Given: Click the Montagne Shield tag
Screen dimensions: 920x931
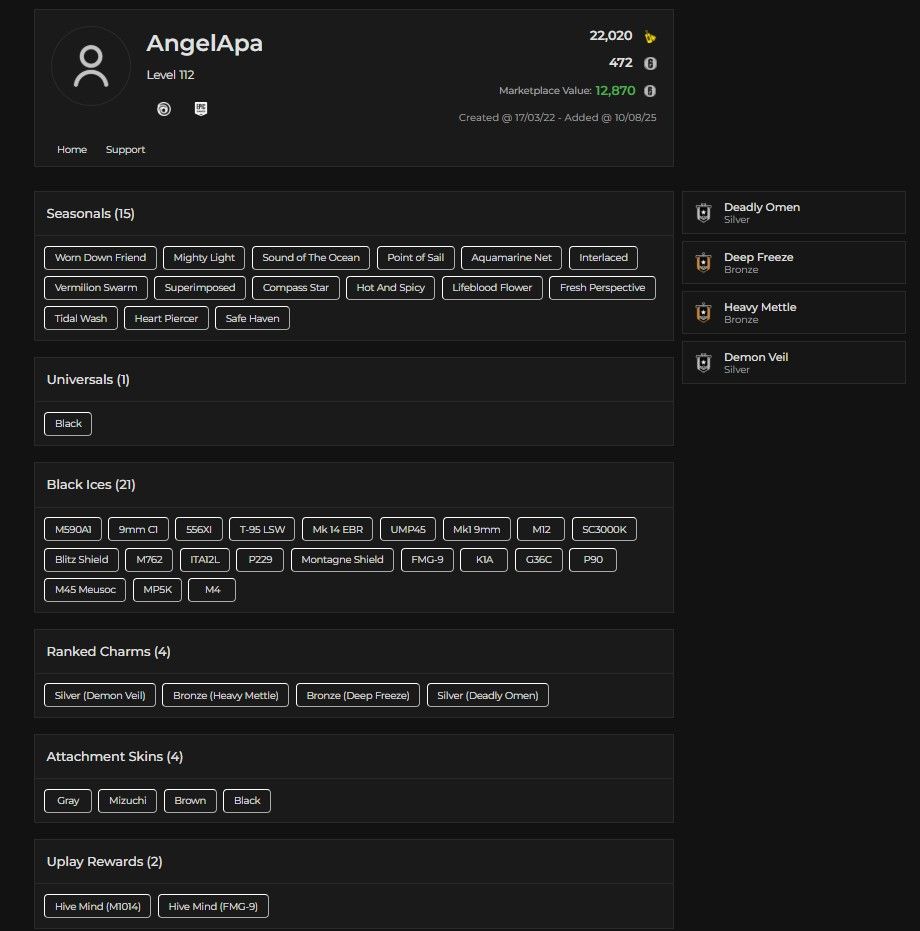Looking at the screenshot, I should (x=342, y=560).
